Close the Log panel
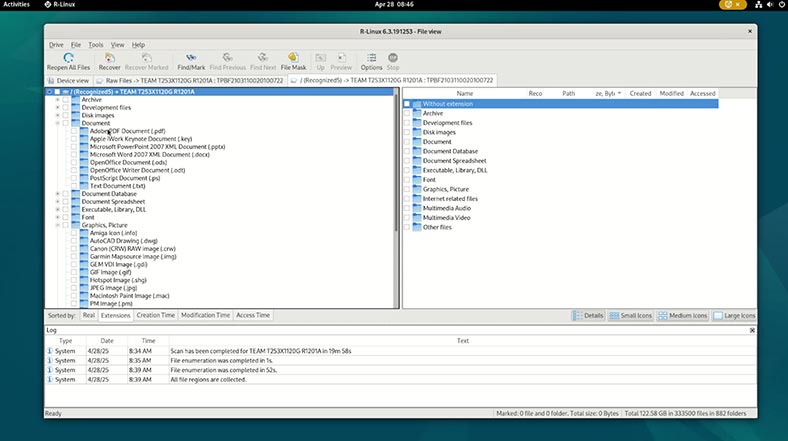 752,330
